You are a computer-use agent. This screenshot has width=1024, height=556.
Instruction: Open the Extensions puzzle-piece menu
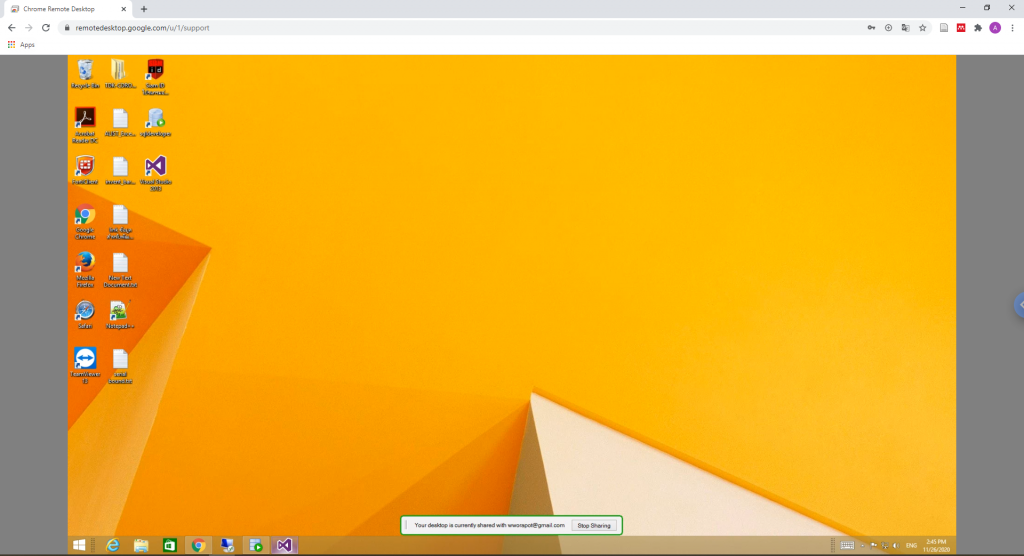pos(978,28)
